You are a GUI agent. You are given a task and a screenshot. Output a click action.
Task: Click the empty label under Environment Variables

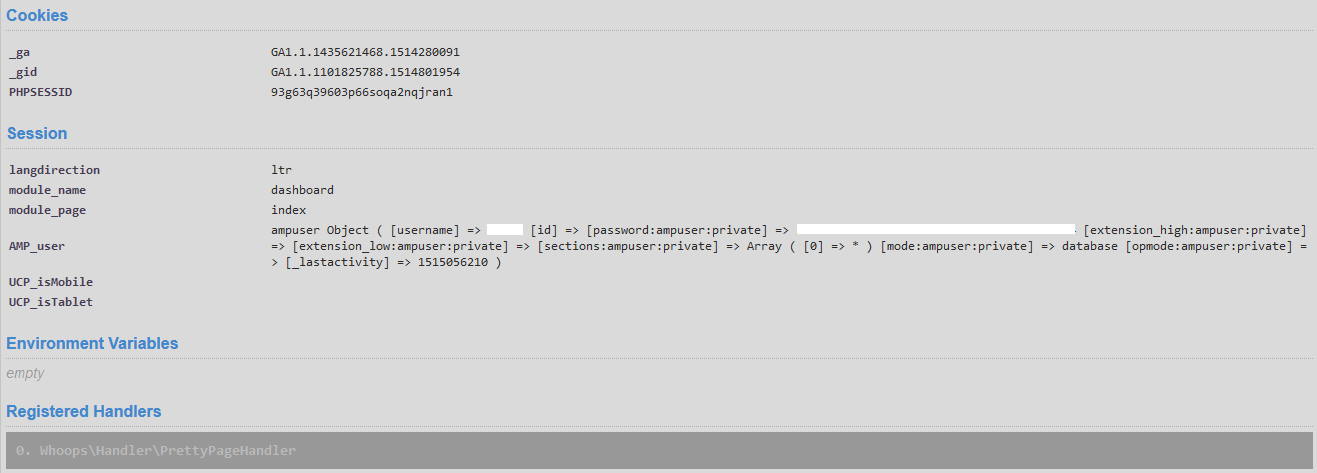25,374
